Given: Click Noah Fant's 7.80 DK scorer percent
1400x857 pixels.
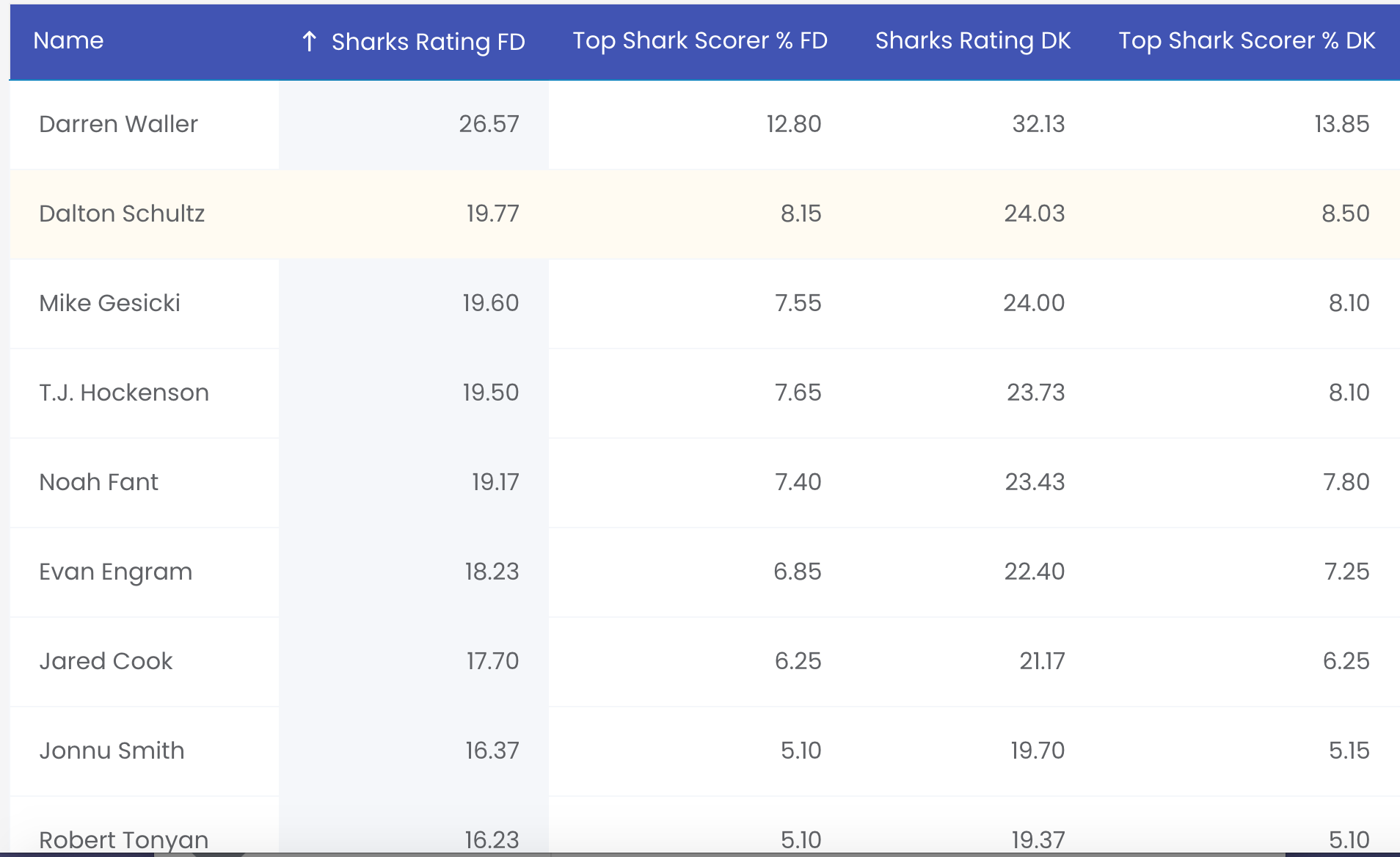Looking at the screenshot, I should [x=1346, y=482].
